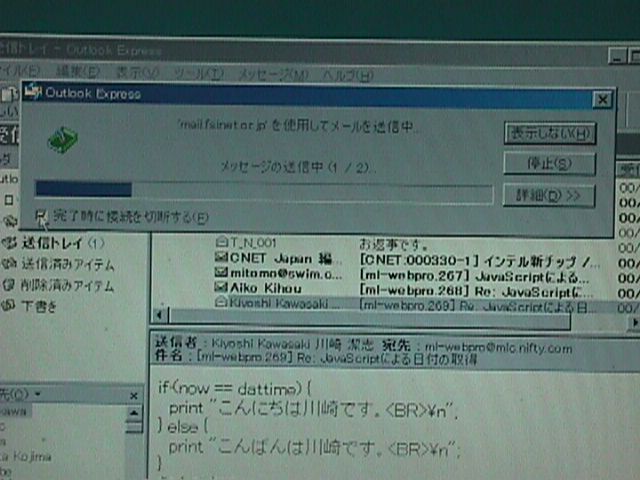Click the recipient address ml-webpro@mlc.nifty.com

[498, 347]
